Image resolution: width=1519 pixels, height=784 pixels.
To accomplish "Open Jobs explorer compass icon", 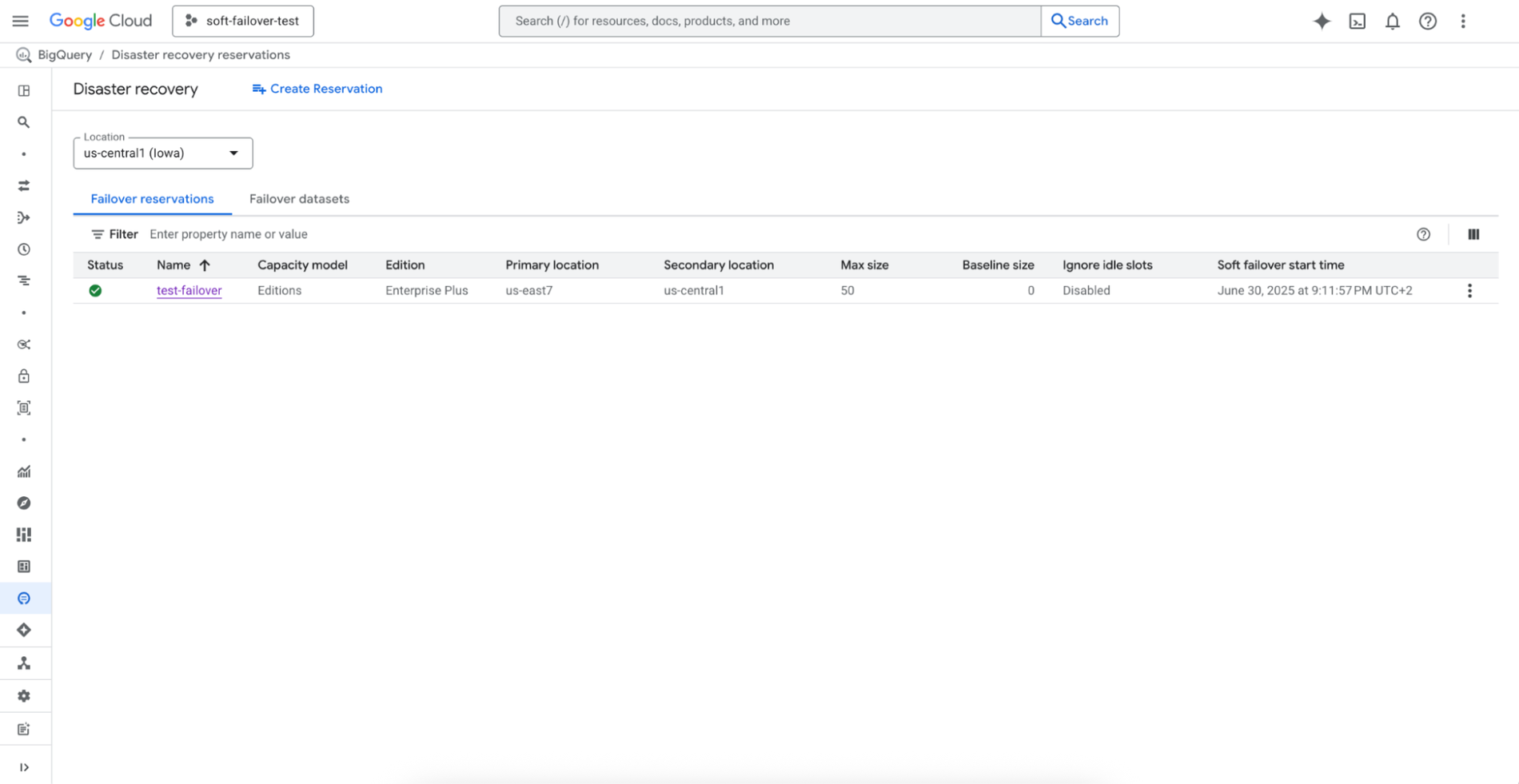I will pos(24,503).
